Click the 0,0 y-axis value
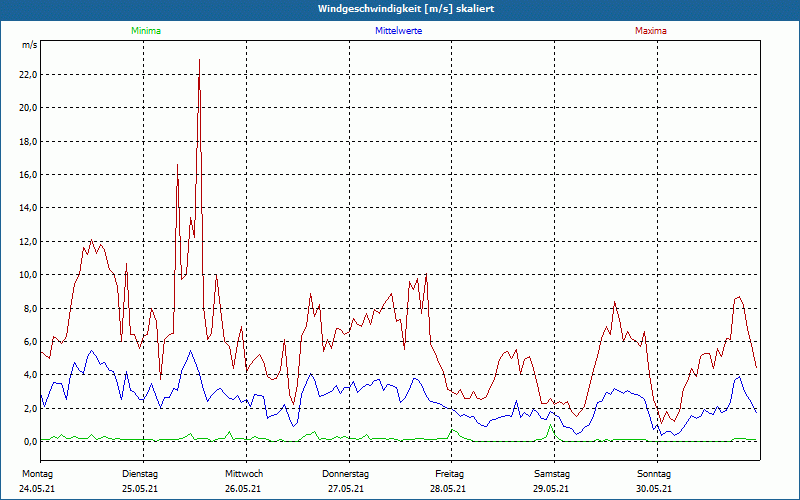 (31, 441)
